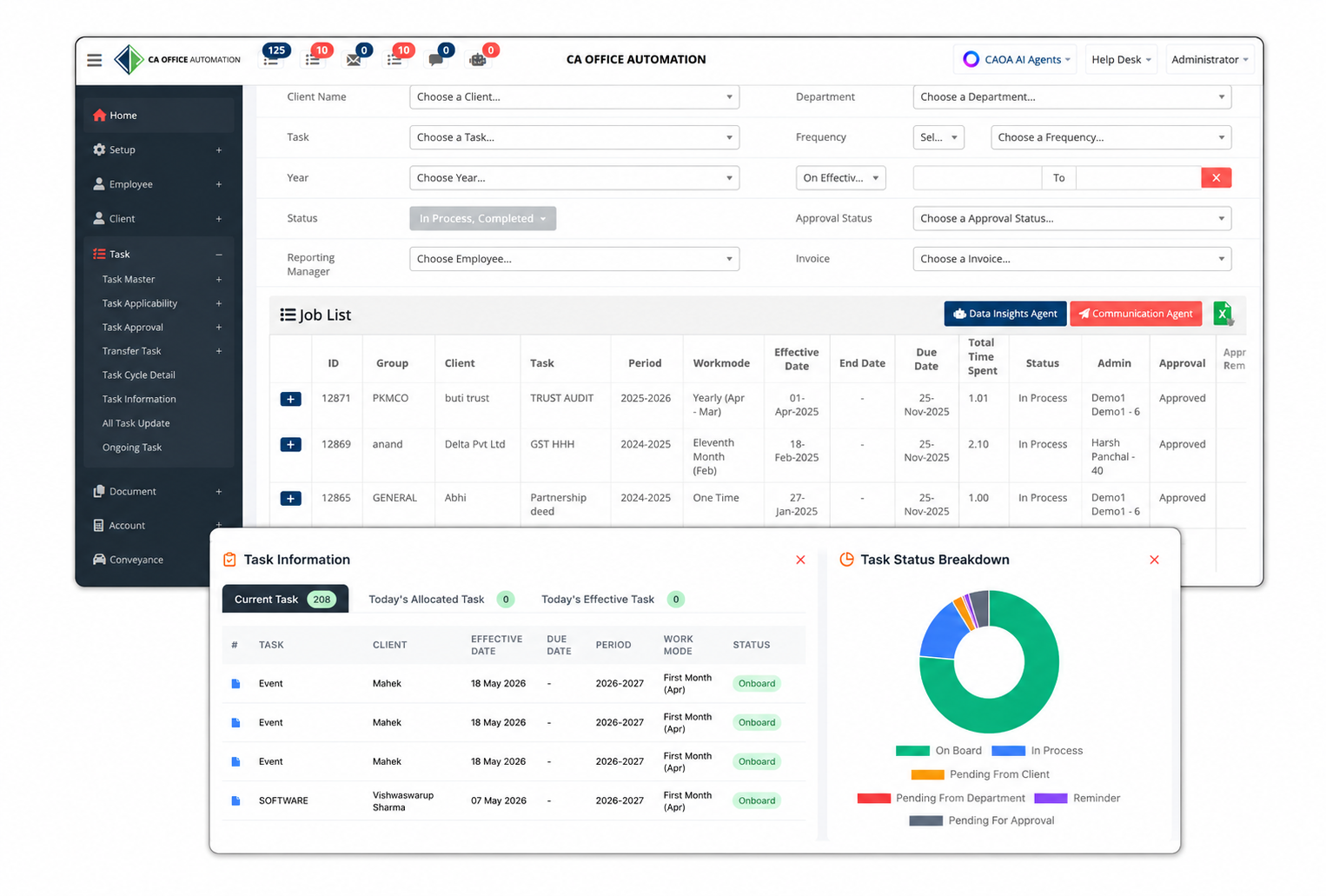Open the hamburger menu icon
This screenshot has width=1326, height=896.
95,60
